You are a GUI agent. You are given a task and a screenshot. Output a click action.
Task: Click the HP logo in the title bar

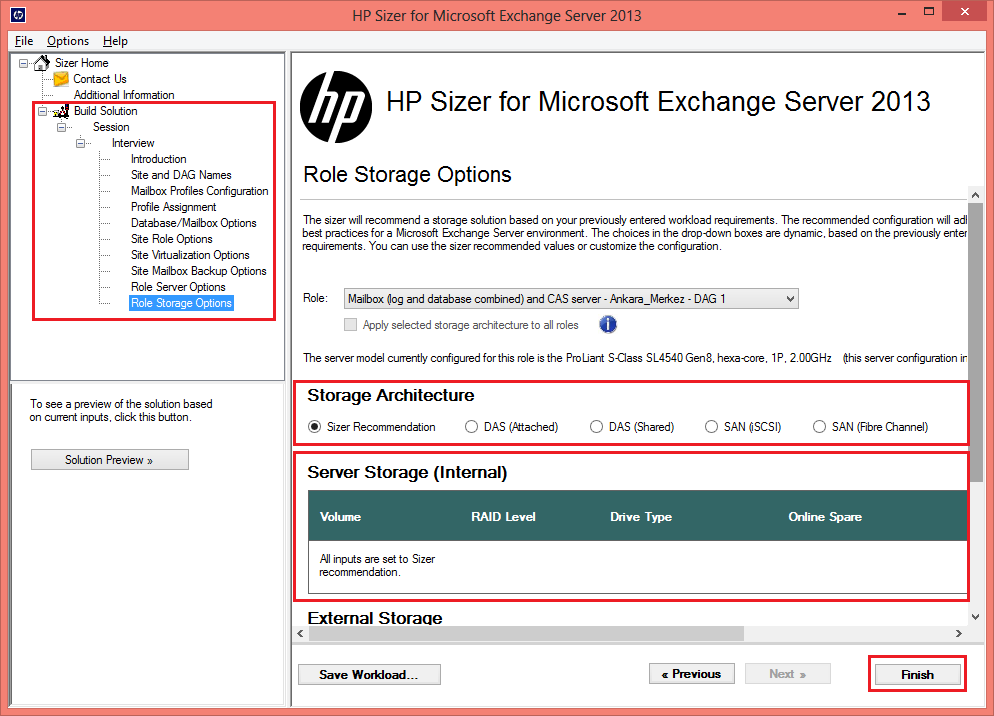(18, 14)
